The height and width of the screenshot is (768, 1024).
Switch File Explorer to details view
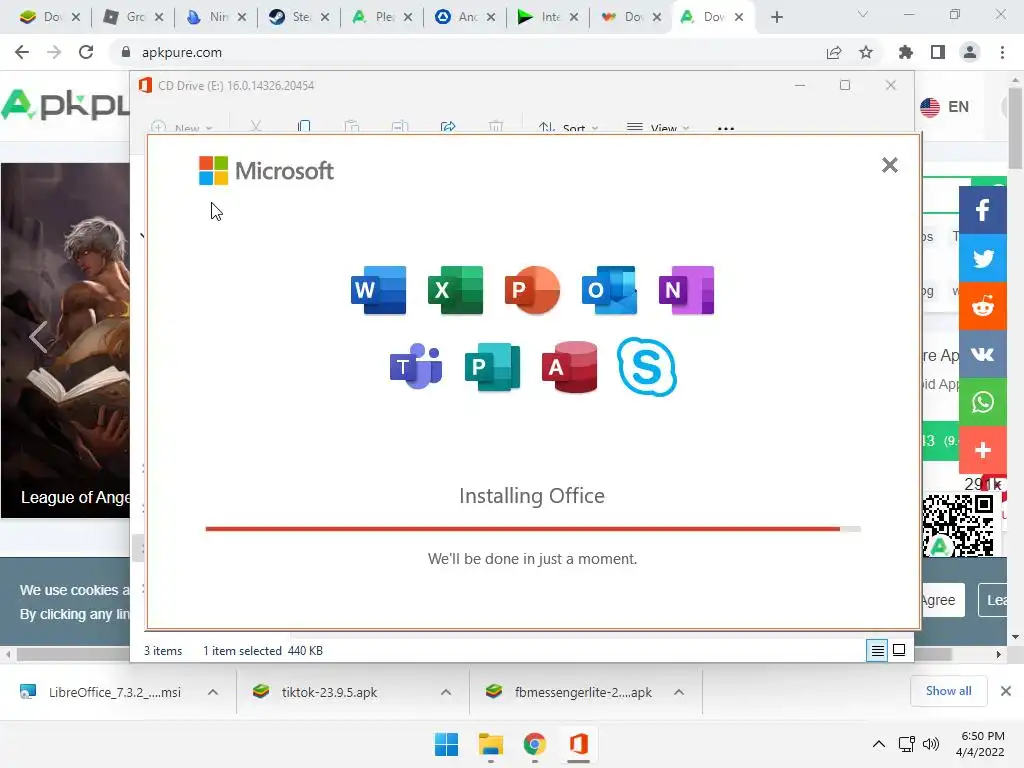[x=877, y=650]
